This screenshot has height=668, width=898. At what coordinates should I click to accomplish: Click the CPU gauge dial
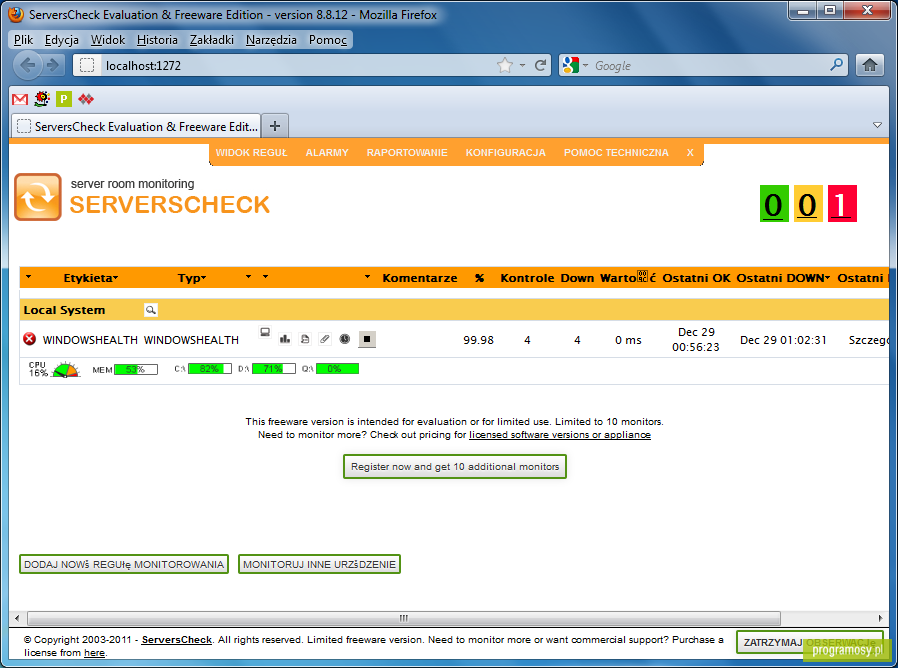66,370
